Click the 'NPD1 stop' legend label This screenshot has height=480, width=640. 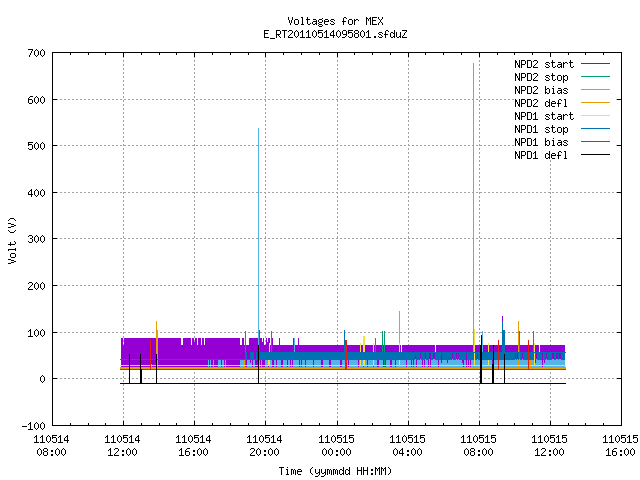click(x=541, y=129)
